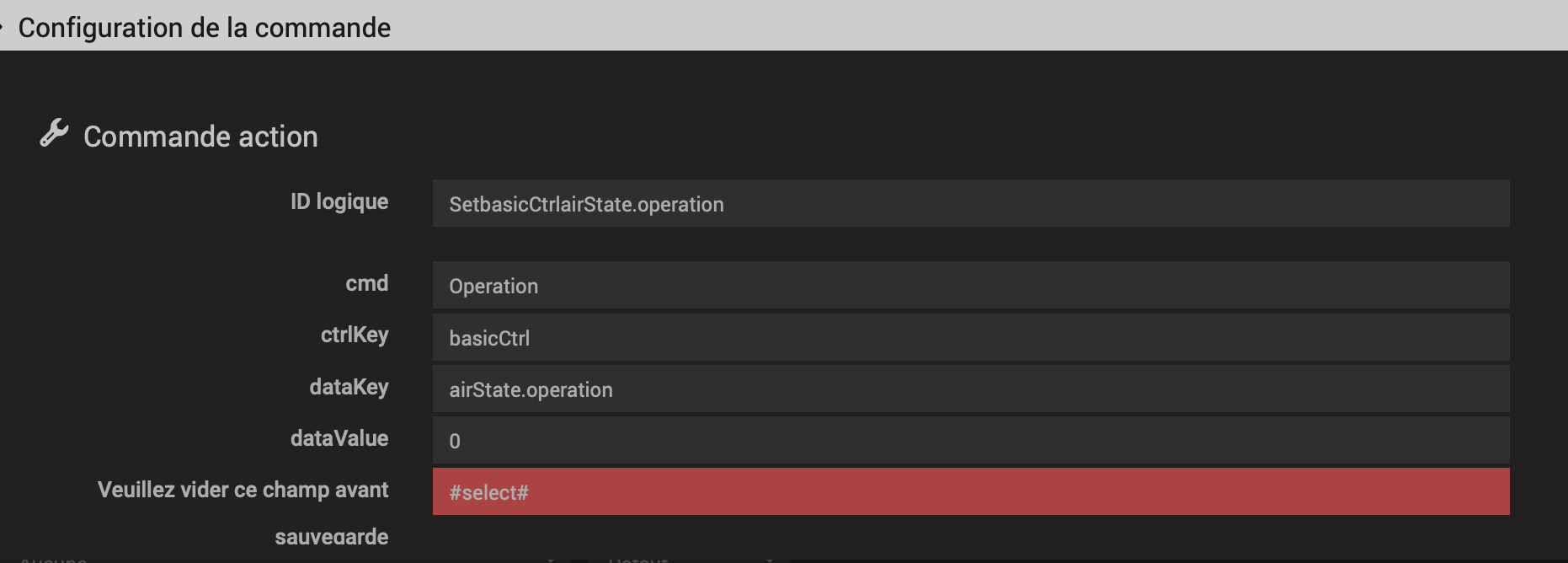Focus the ID logique input field
This screenshot has width=1568, height=563.
click(x=971, y=203)
